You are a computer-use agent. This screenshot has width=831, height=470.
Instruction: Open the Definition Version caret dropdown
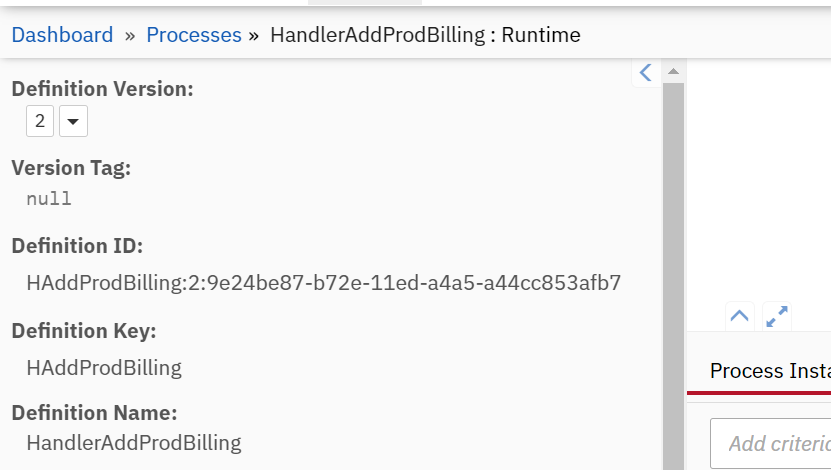click(73, 122)
